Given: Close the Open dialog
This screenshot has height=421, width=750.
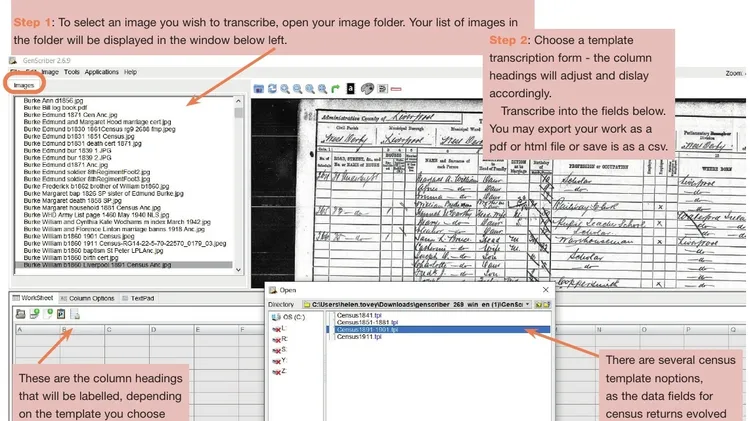Looking at the screenshot, I should (x=546, y=290).
